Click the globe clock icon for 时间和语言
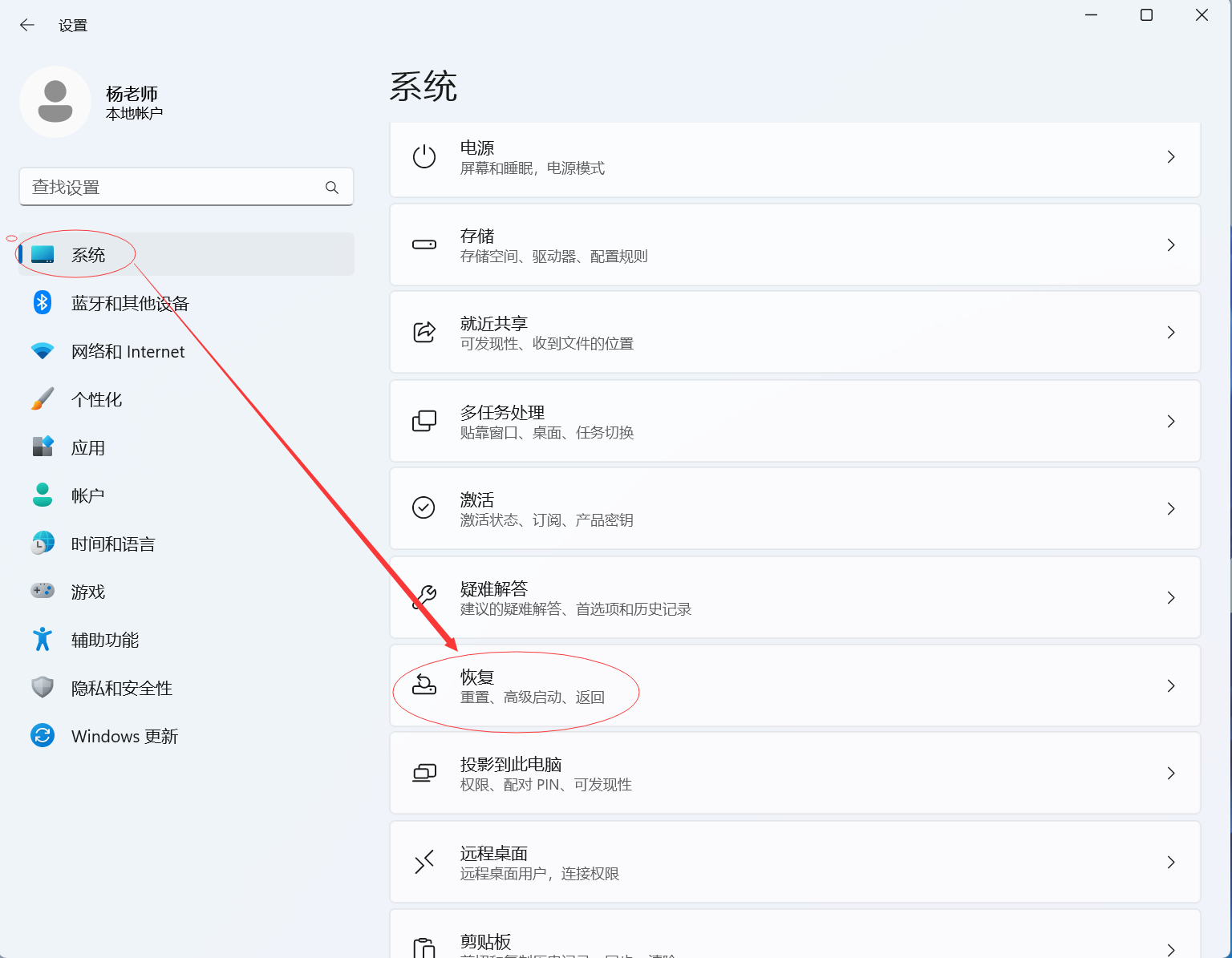This screenshot has width=1232, height=958. pyautogui.click(x=43, y=543)
